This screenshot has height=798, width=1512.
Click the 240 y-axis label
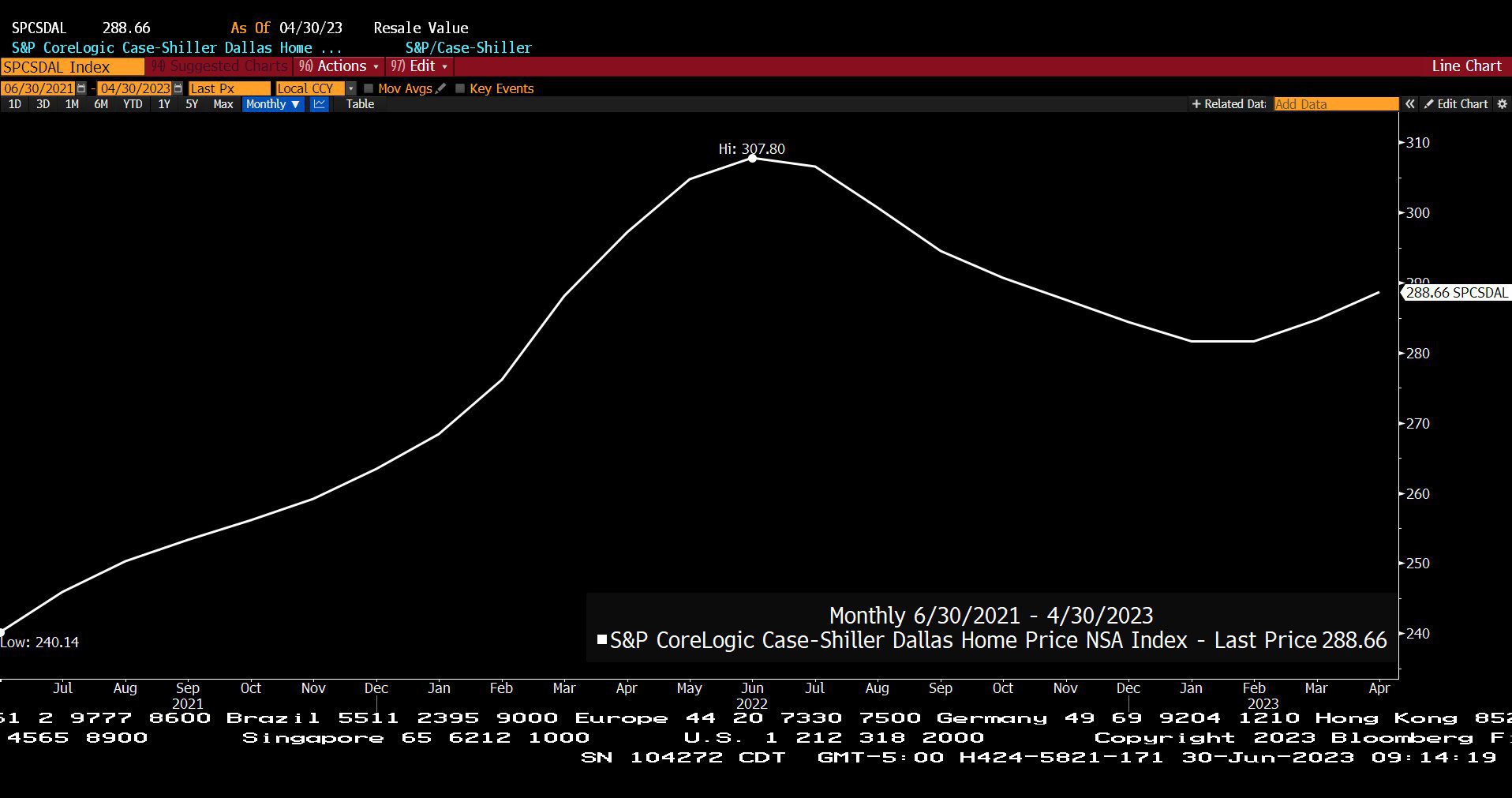[x=1418, y=634]
